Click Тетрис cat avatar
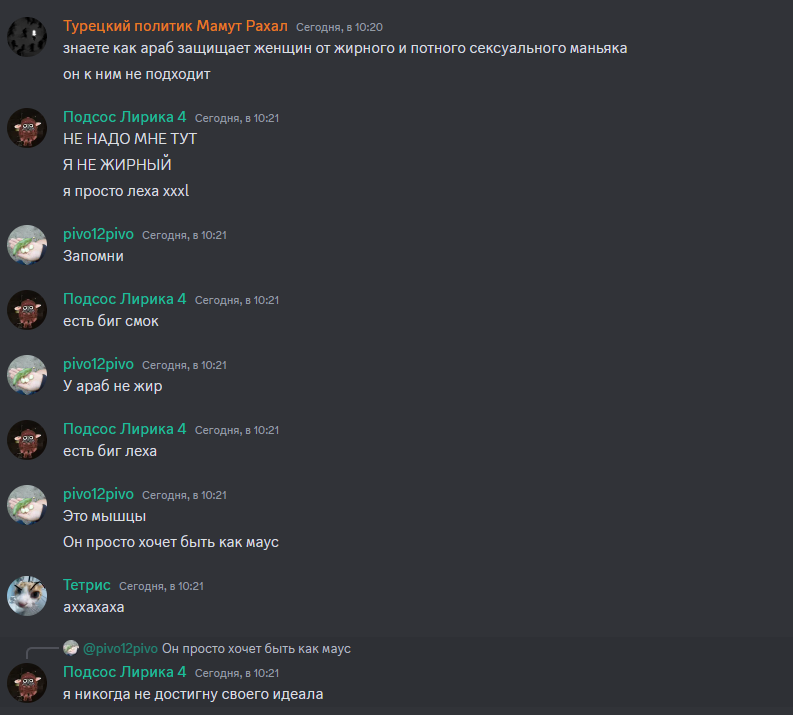Screen dimensions: 793x715 pyautogui.click(x=27, y=596)
